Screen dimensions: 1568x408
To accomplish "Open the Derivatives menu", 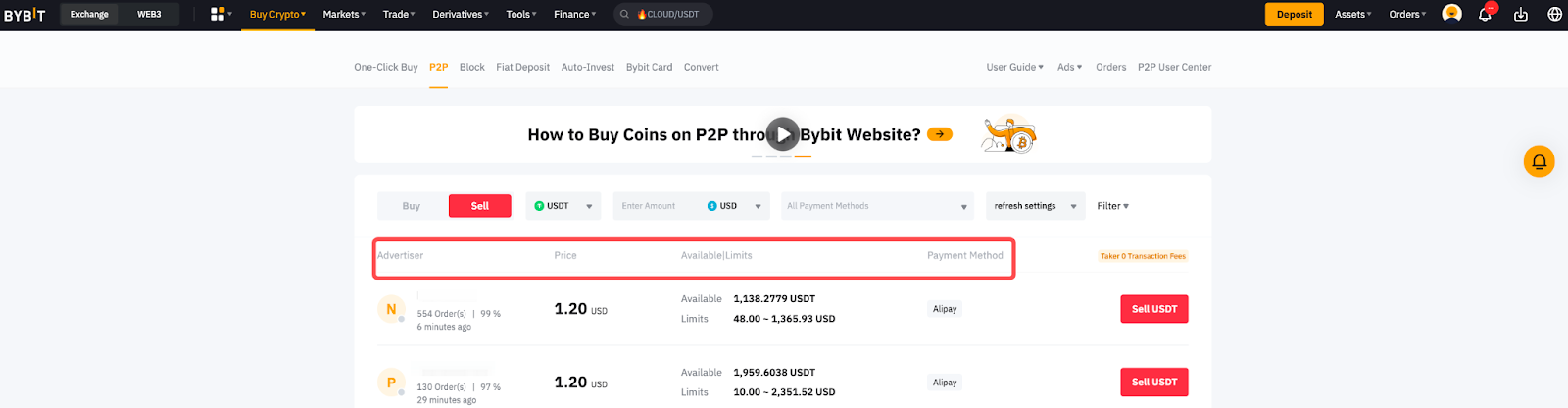I will (x=461, y=14).
